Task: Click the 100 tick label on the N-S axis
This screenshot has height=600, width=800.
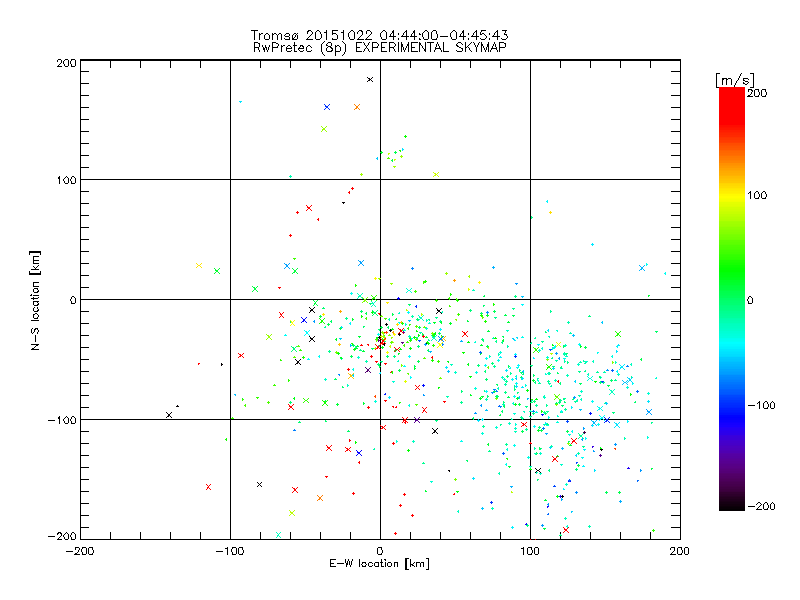Action: tap(66, 180)
